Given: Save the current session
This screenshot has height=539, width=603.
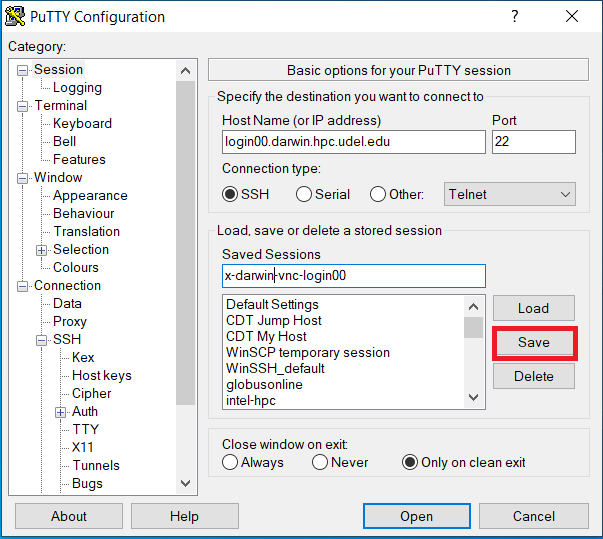Looking at the screenshot, I should (533, 342).
